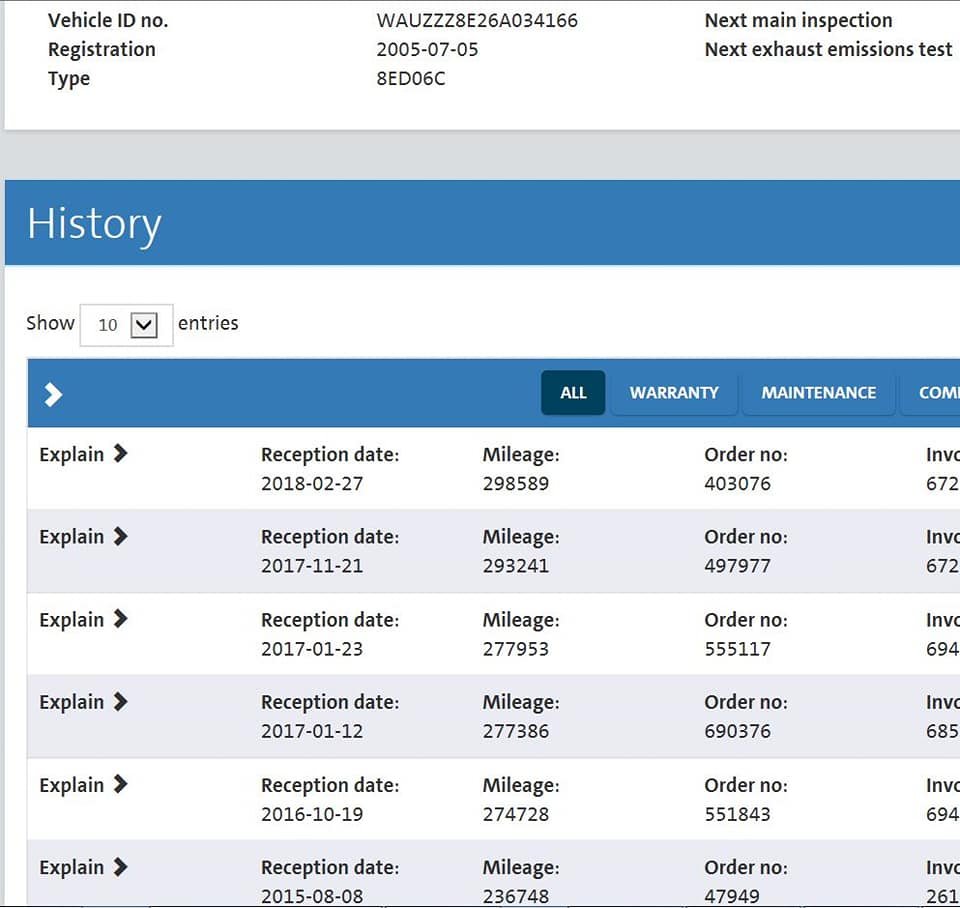
Task: Select the ALL filter tab
Action: coord(573,392)
